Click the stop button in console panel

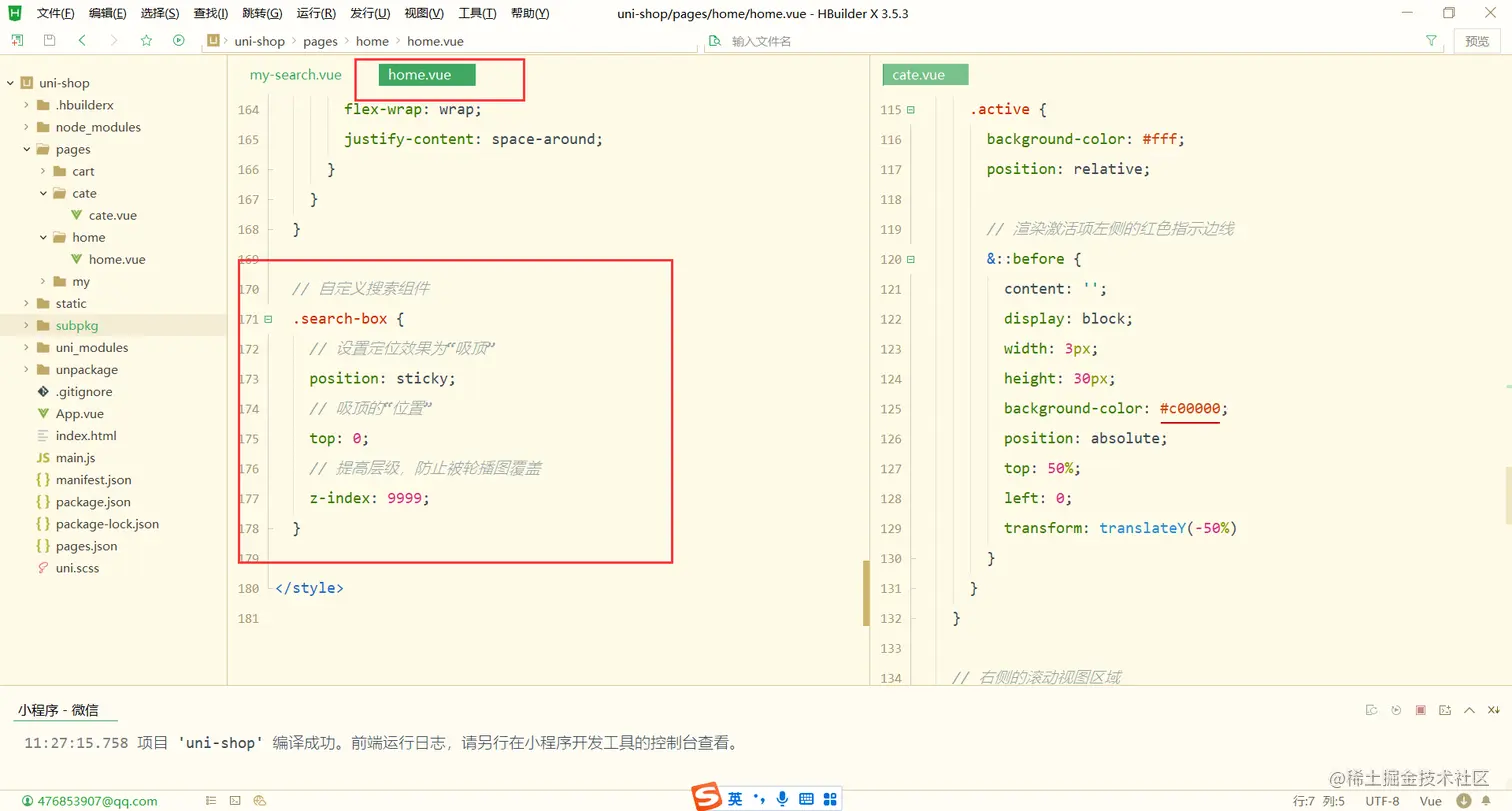(1420, 710)
